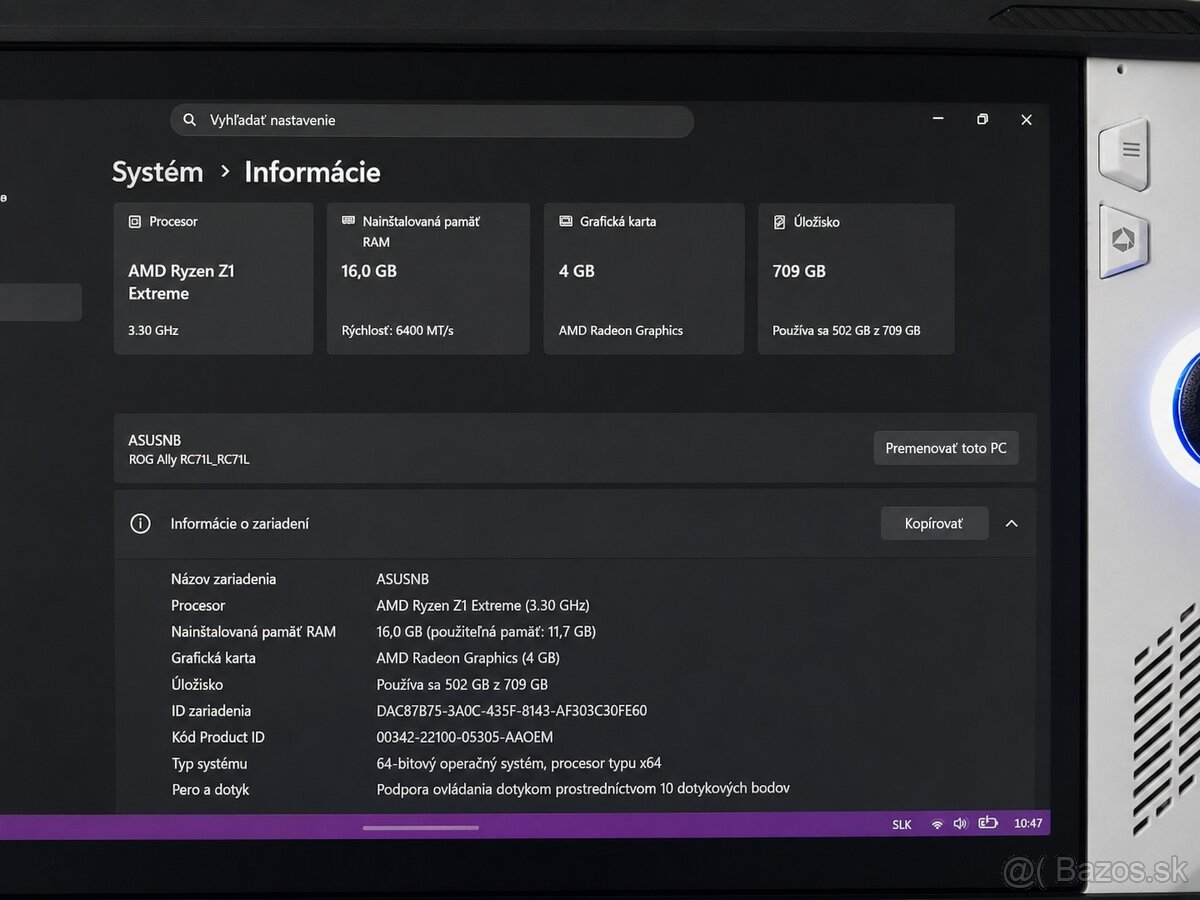Select 'Rýchlosť: 6400 MT/s' text

(397, 330)
